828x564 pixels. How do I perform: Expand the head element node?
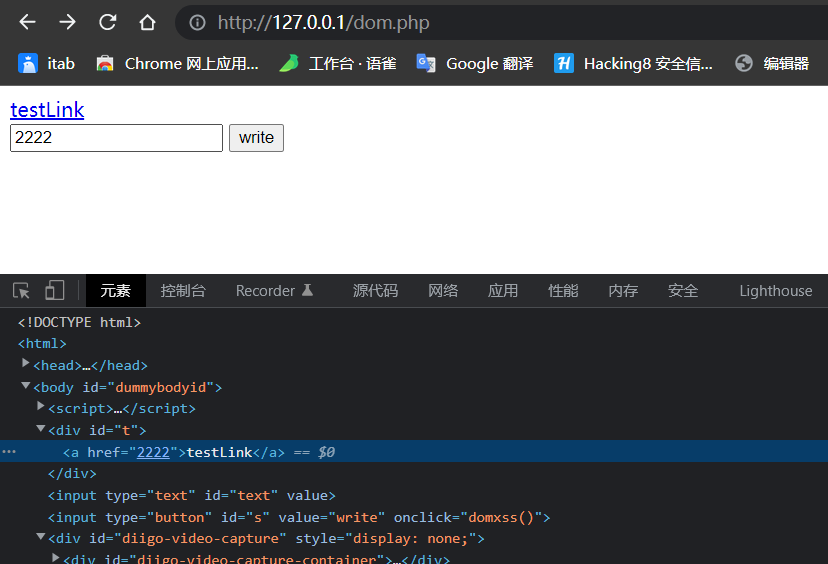(x=25, y=363)
